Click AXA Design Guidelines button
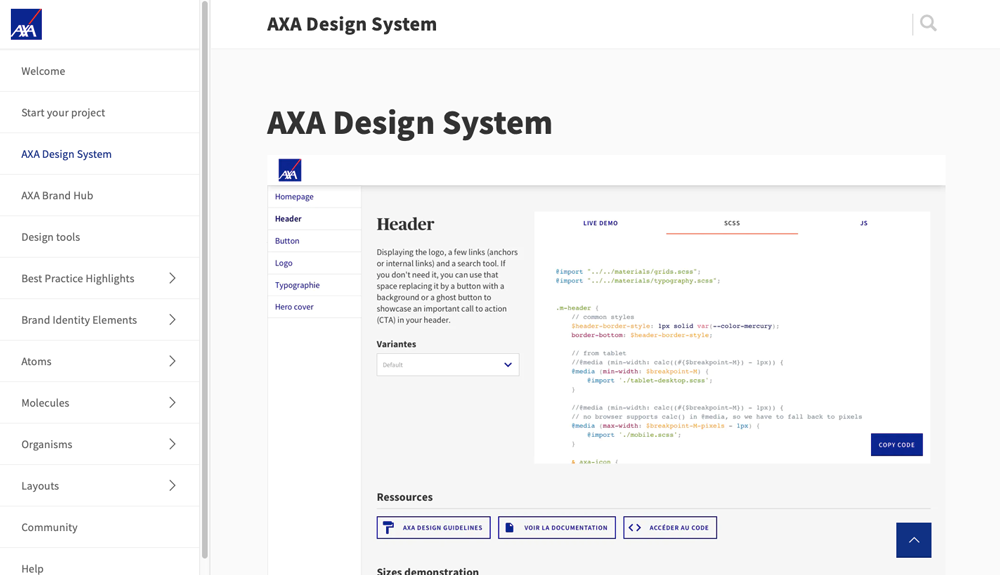Viewport: 1000px width, 575px height. (433, 527)
